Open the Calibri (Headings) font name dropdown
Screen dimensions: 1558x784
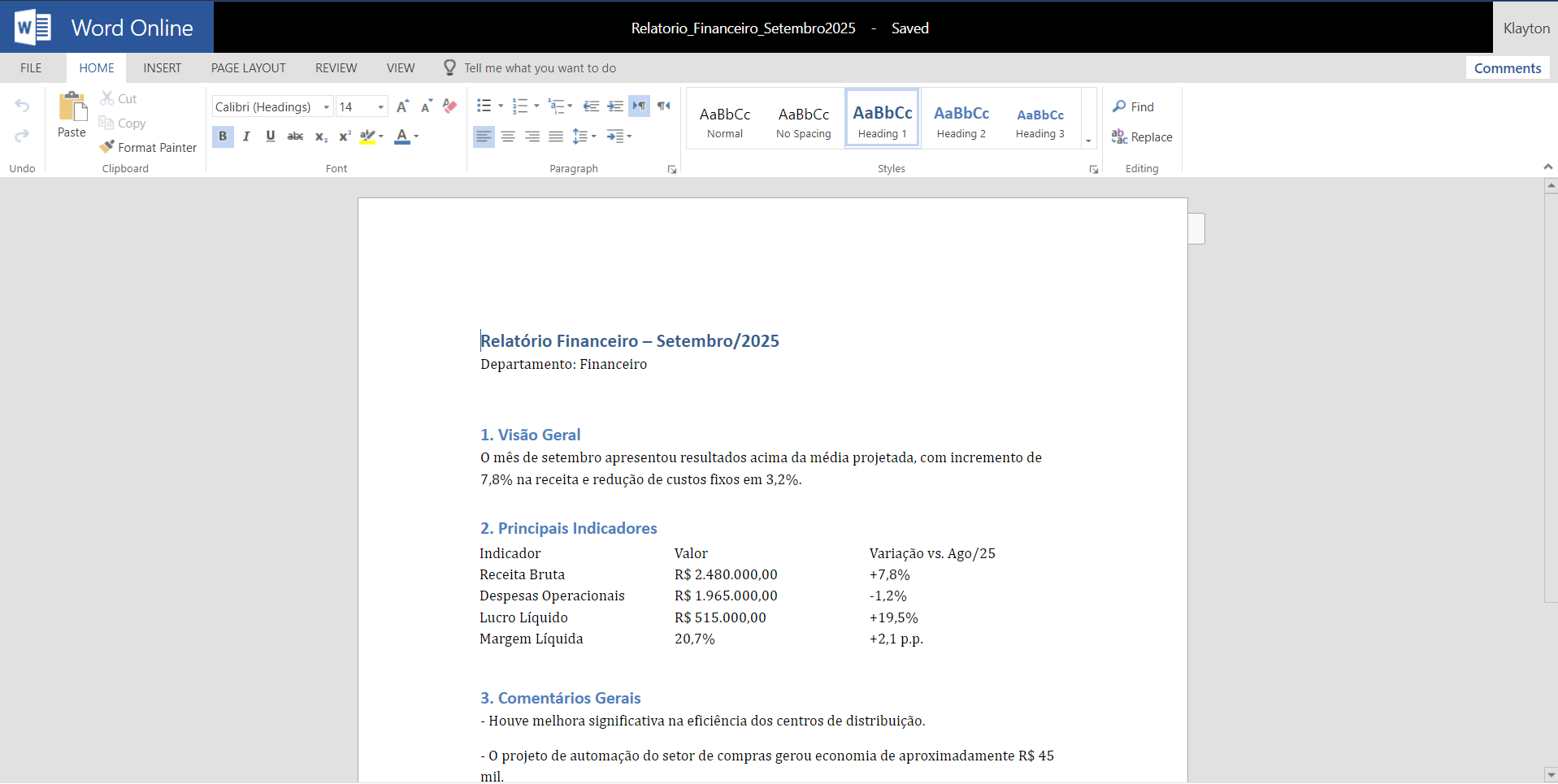pos(326,107)
